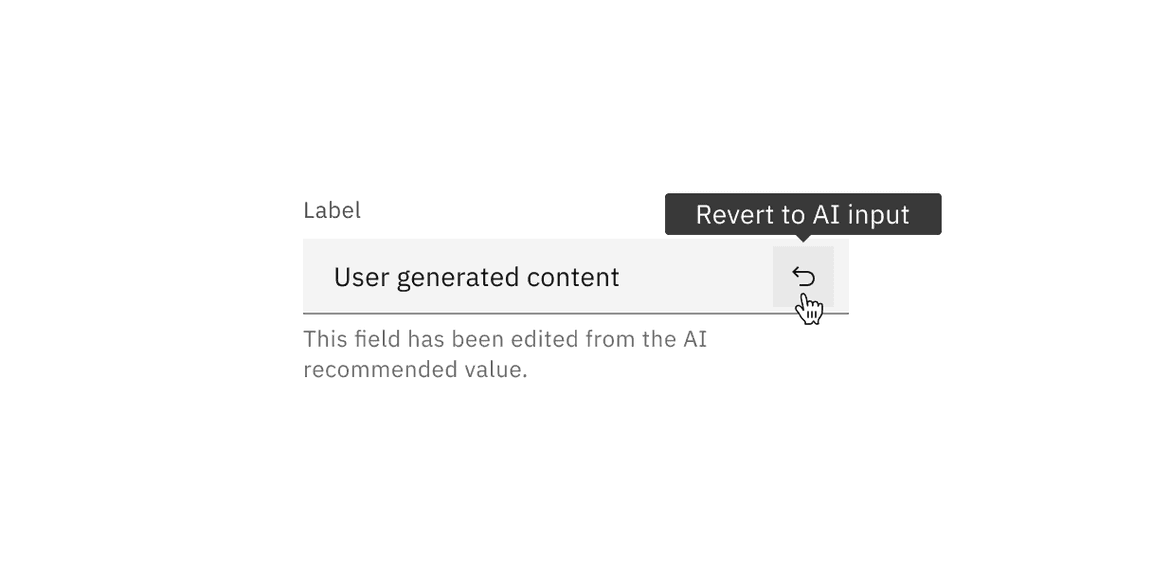
Task: Click the field's bottom border underline
Action: click(x=575, y=311)
